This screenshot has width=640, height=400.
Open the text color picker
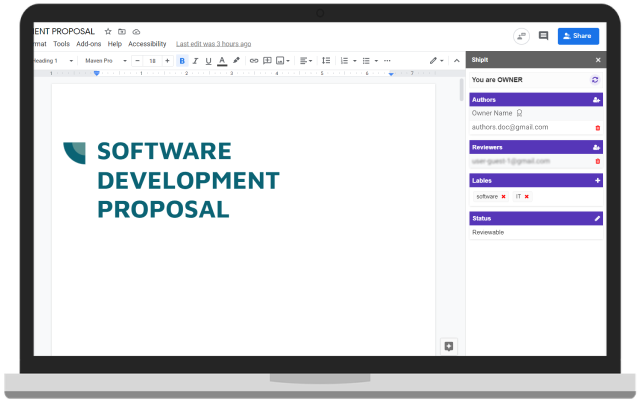[222, 61]
